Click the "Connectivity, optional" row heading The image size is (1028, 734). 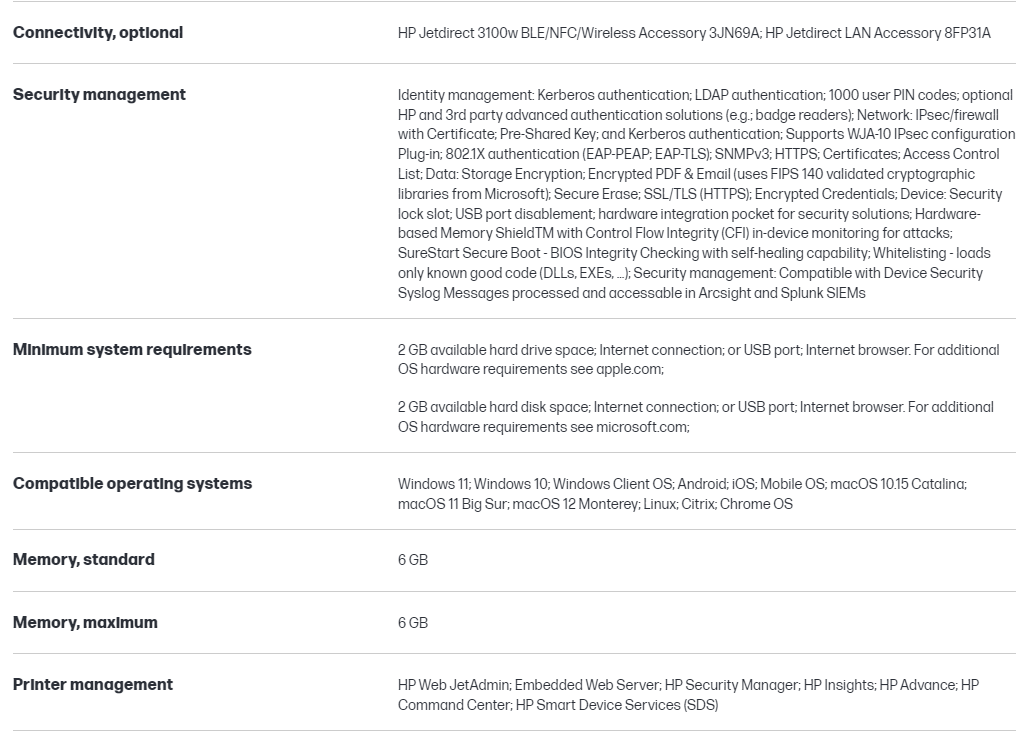pos(98,33)
